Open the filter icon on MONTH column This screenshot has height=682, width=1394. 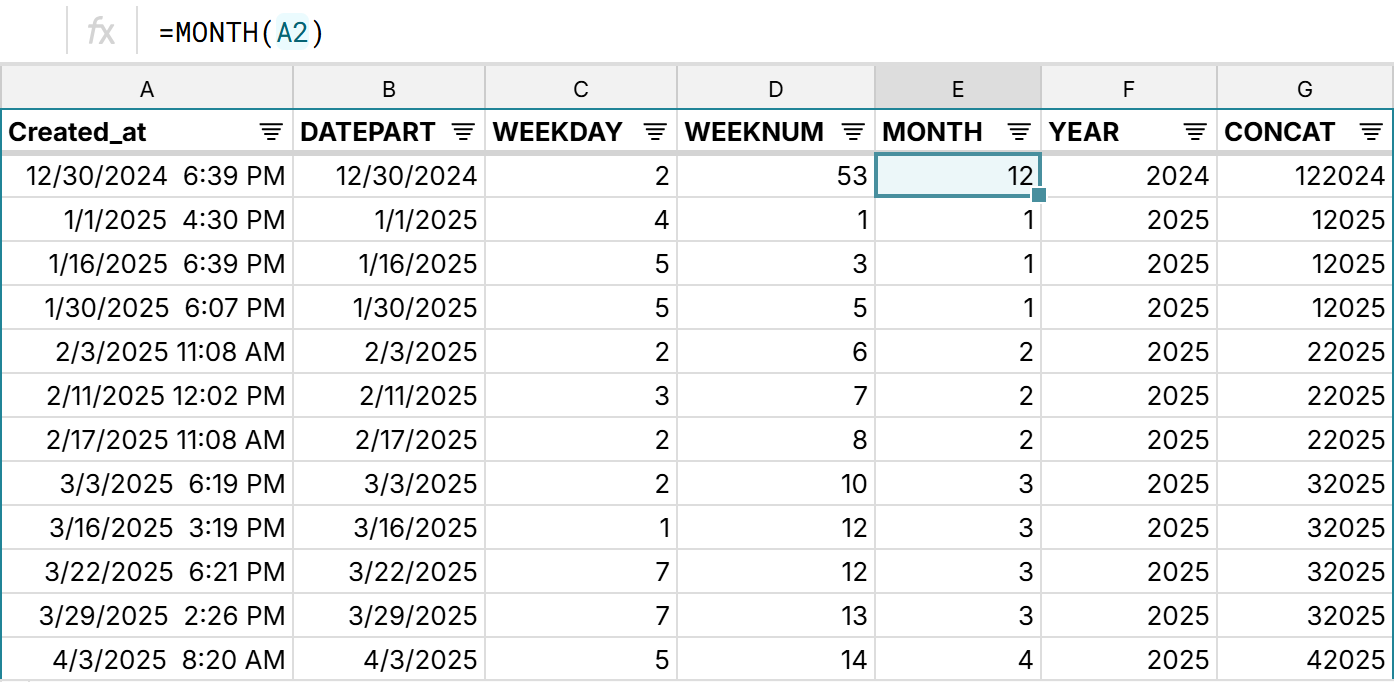tap(1019, 130)
